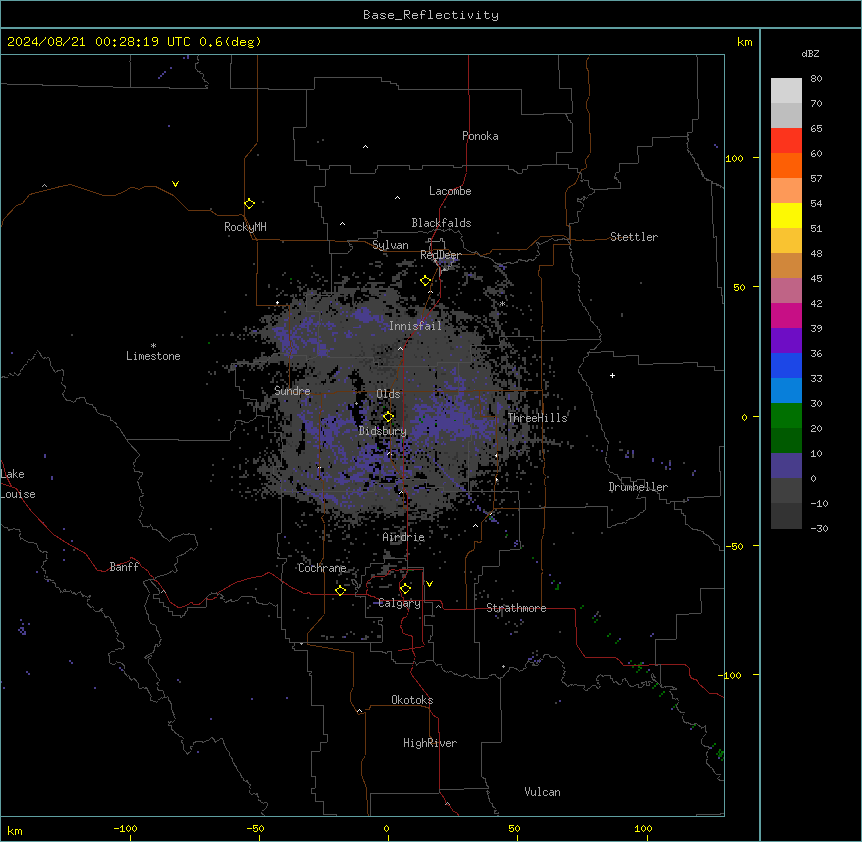Click the Vulcan label
This screenshot has height=842, width=862.
tap(542, 792)
